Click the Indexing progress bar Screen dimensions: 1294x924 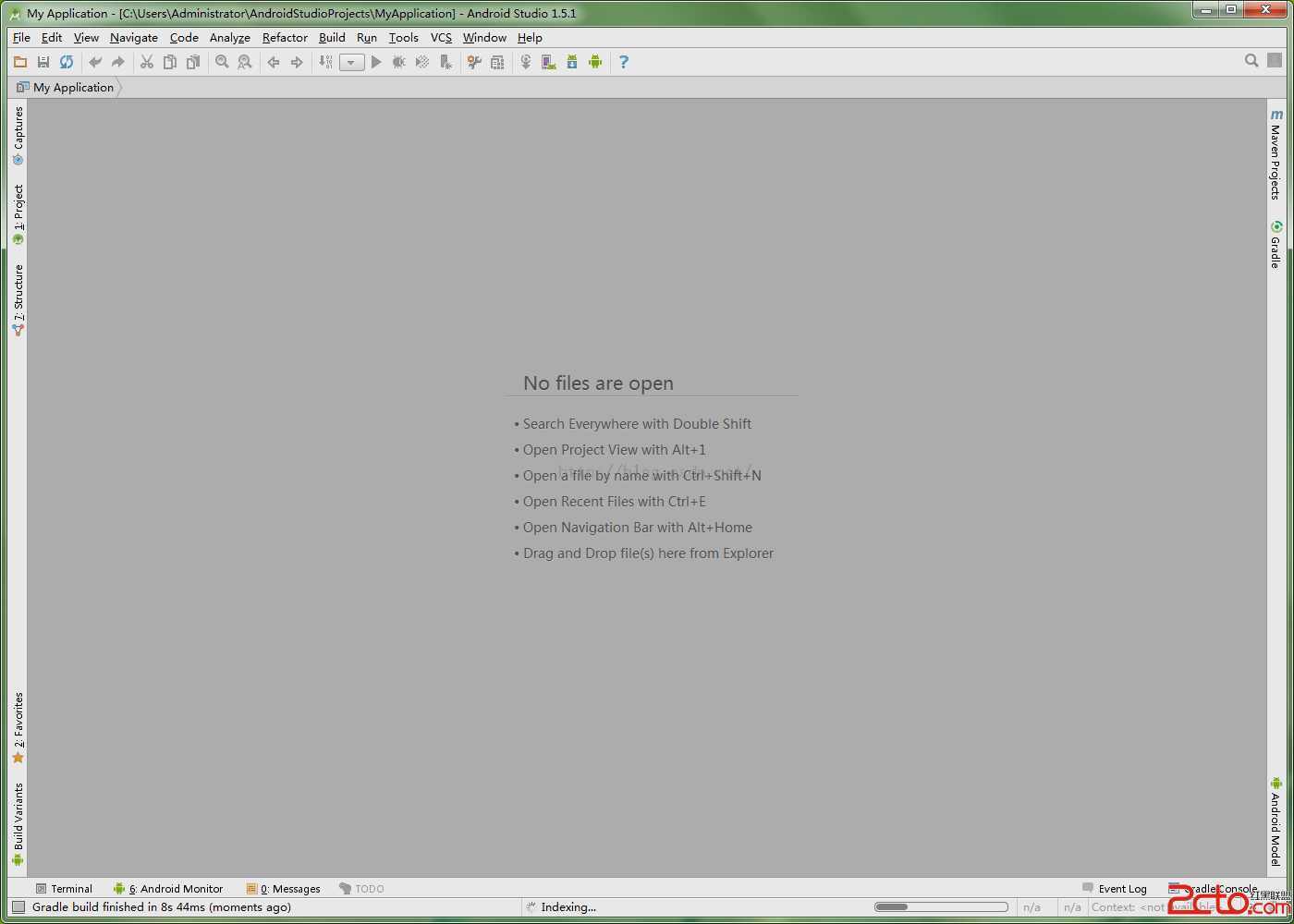click(x=941, y=907)
